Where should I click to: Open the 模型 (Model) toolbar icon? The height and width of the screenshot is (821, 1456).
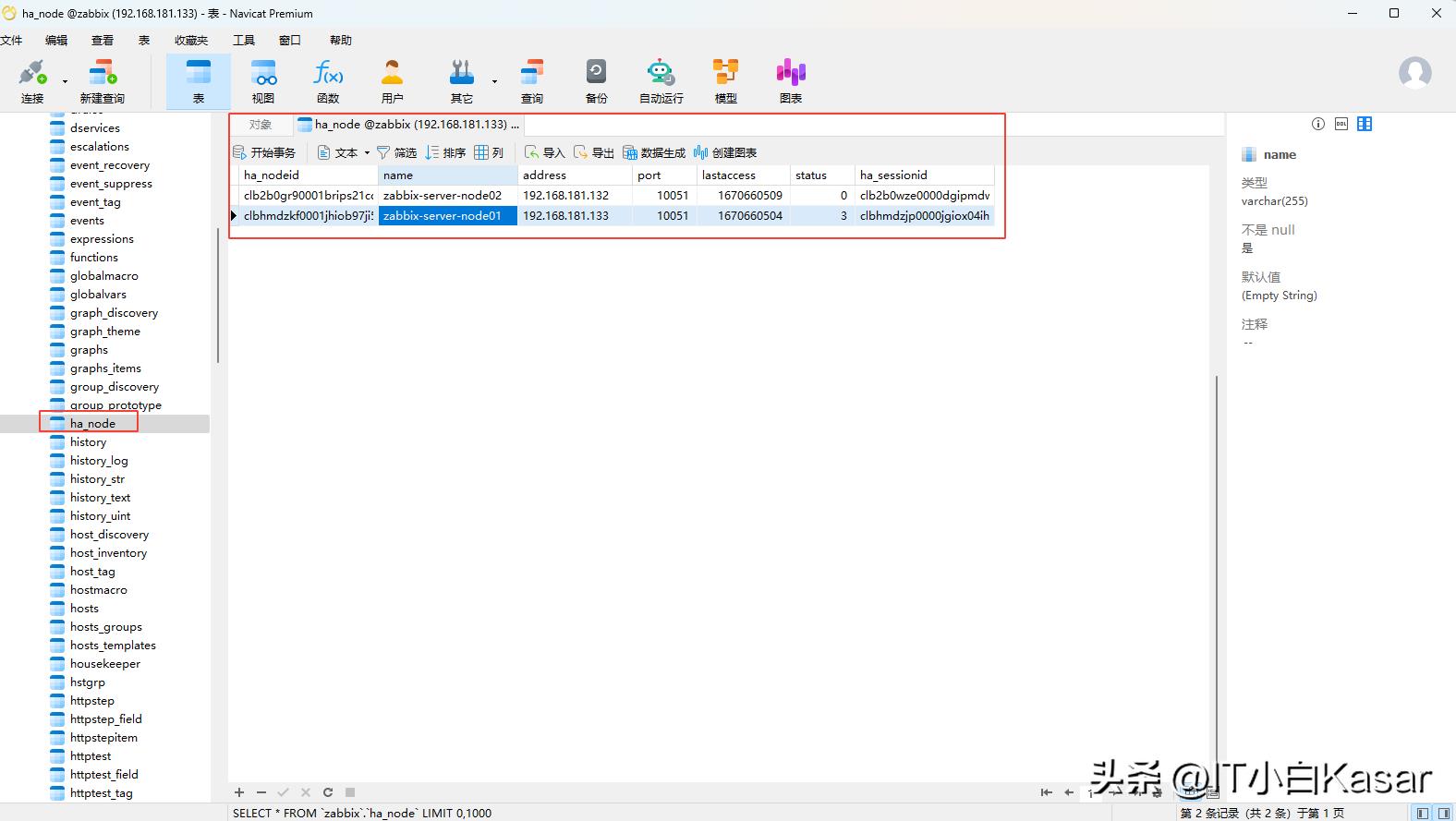click(x=726, y=81)
